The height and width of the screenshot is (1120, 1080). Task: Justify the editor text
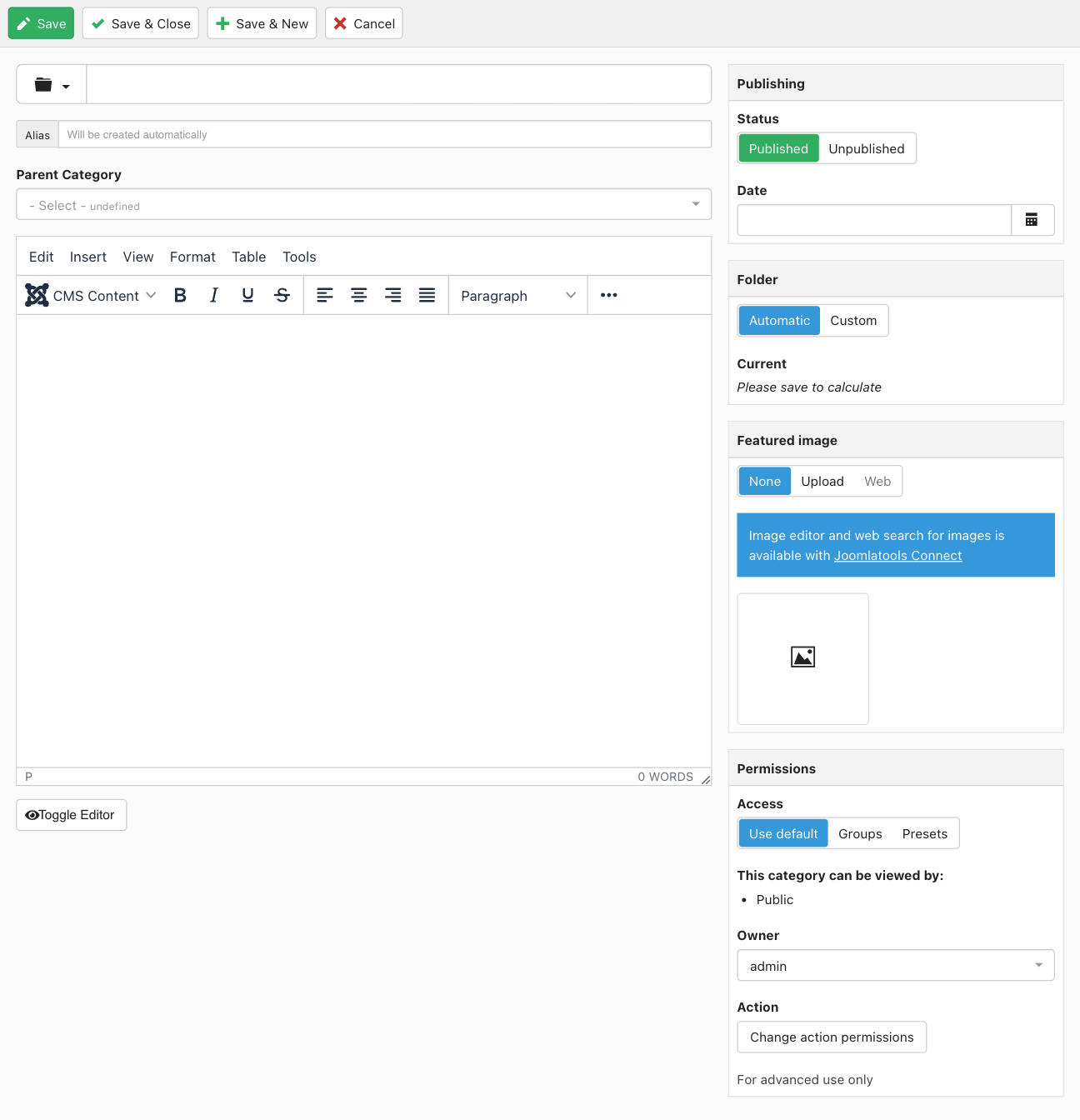(427, 295)
